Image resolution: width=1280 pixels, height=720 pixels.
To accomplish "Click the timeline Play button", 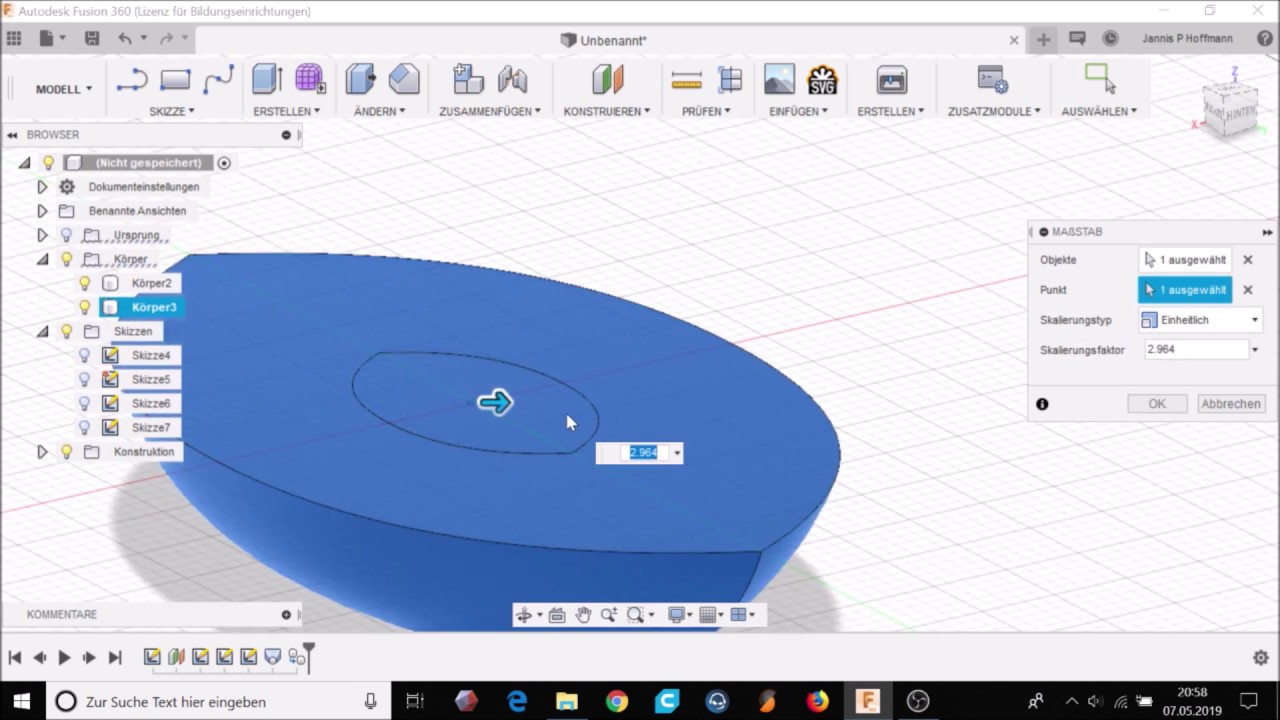I will coord(64,657).
